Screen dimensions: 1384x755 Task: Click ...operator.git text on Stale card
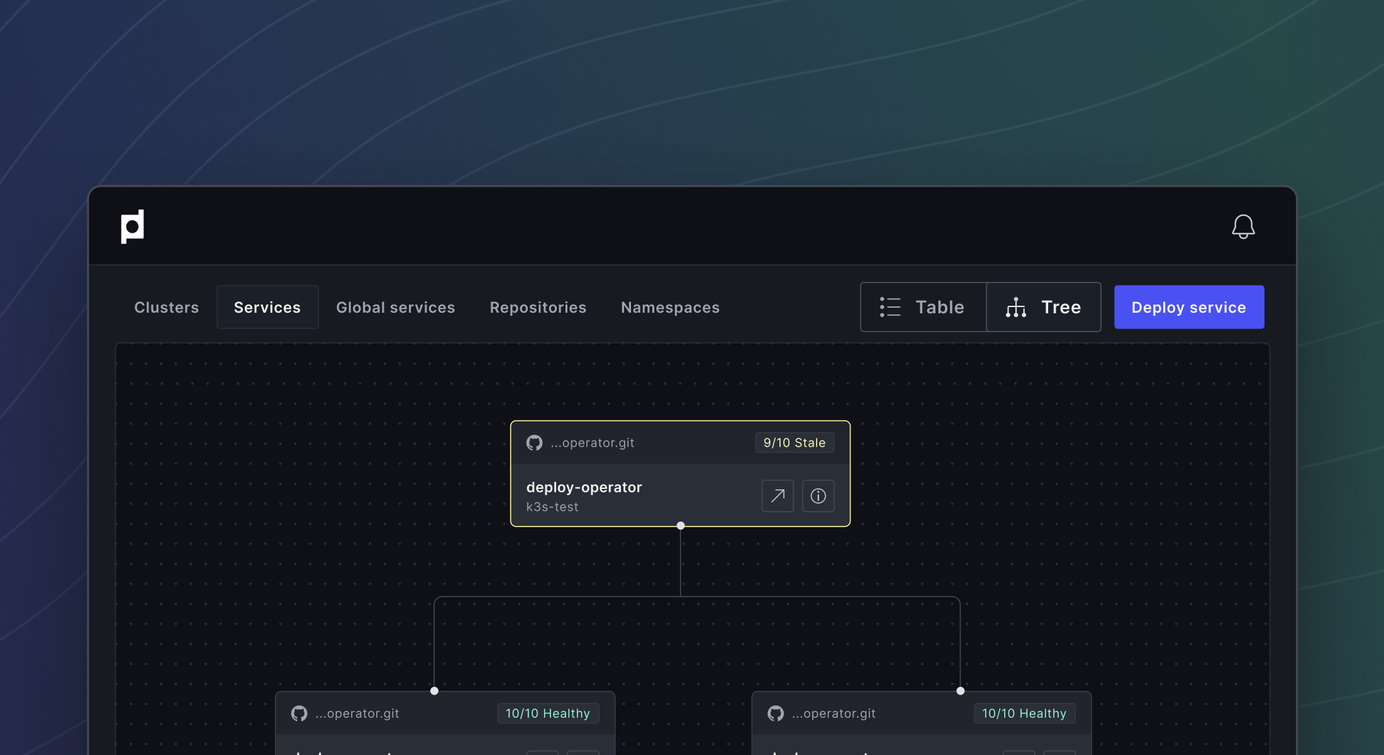click(592, 442)
